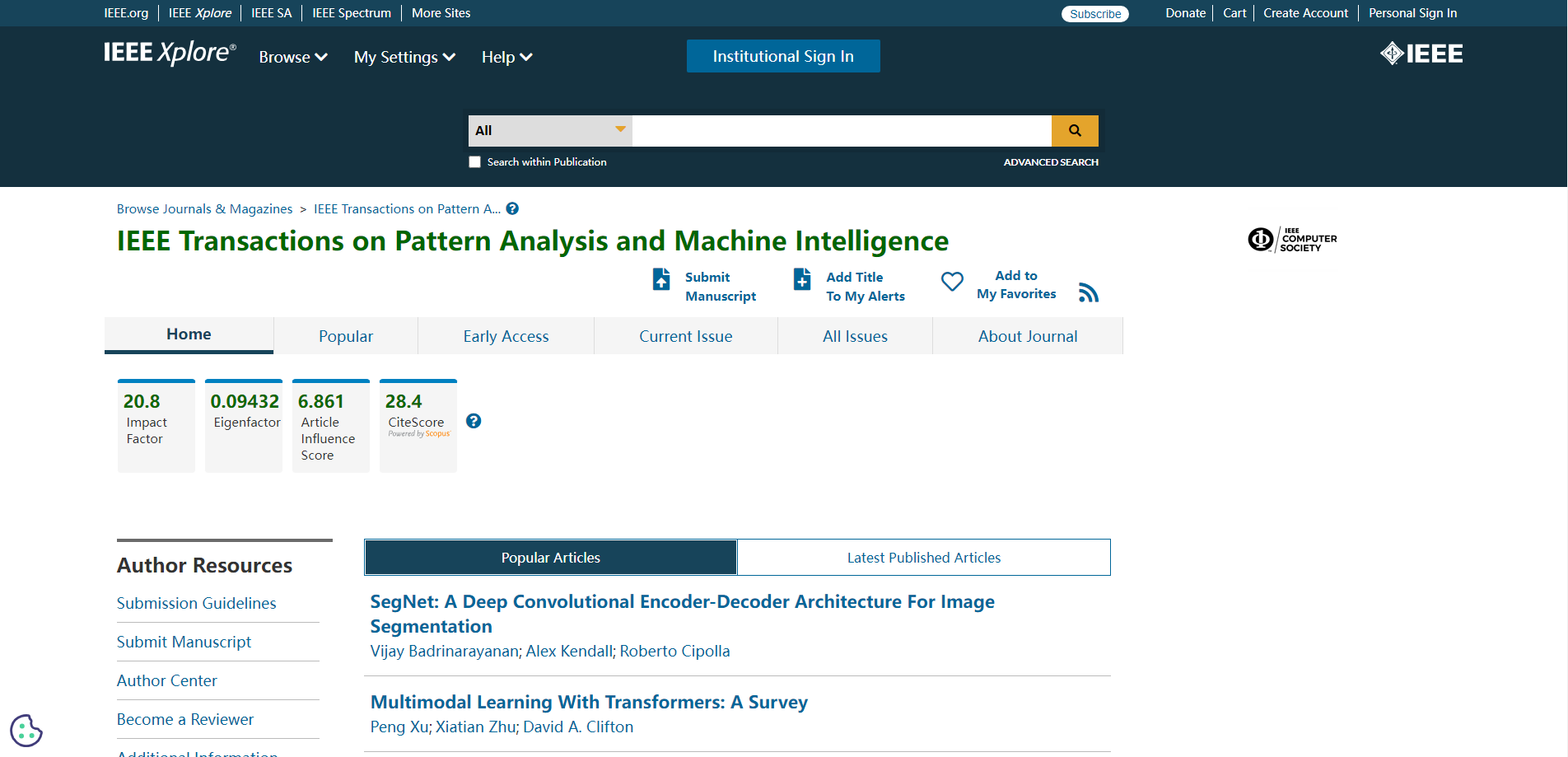Open the cookie preferences icon
The width and height of the screenshot is (1568, 757).
click(26, 730)
